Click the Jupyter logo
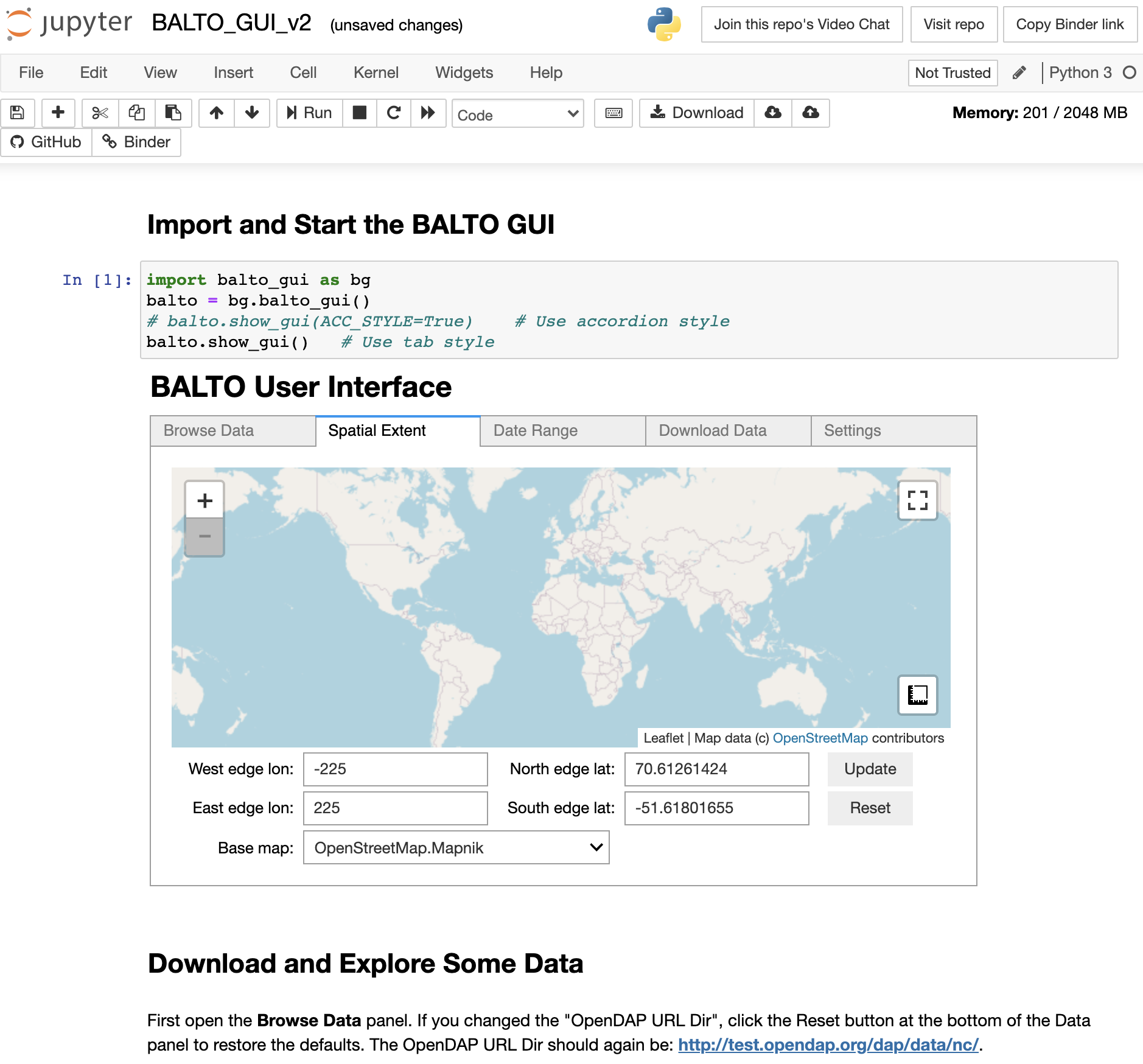 (69, 24)
